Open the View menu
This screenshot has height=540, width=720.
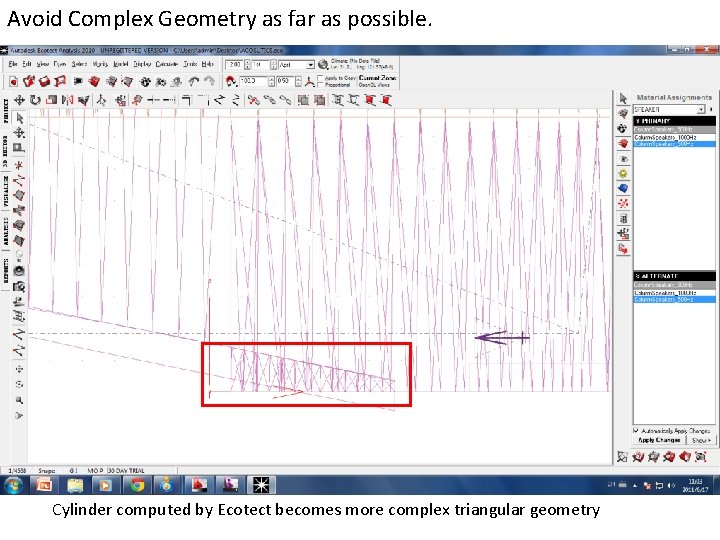click(43, 64)
